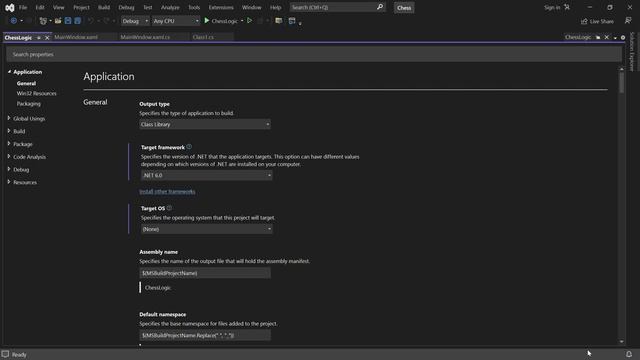
Task: Click the Open File folder icon
Action: click(58, 21)
